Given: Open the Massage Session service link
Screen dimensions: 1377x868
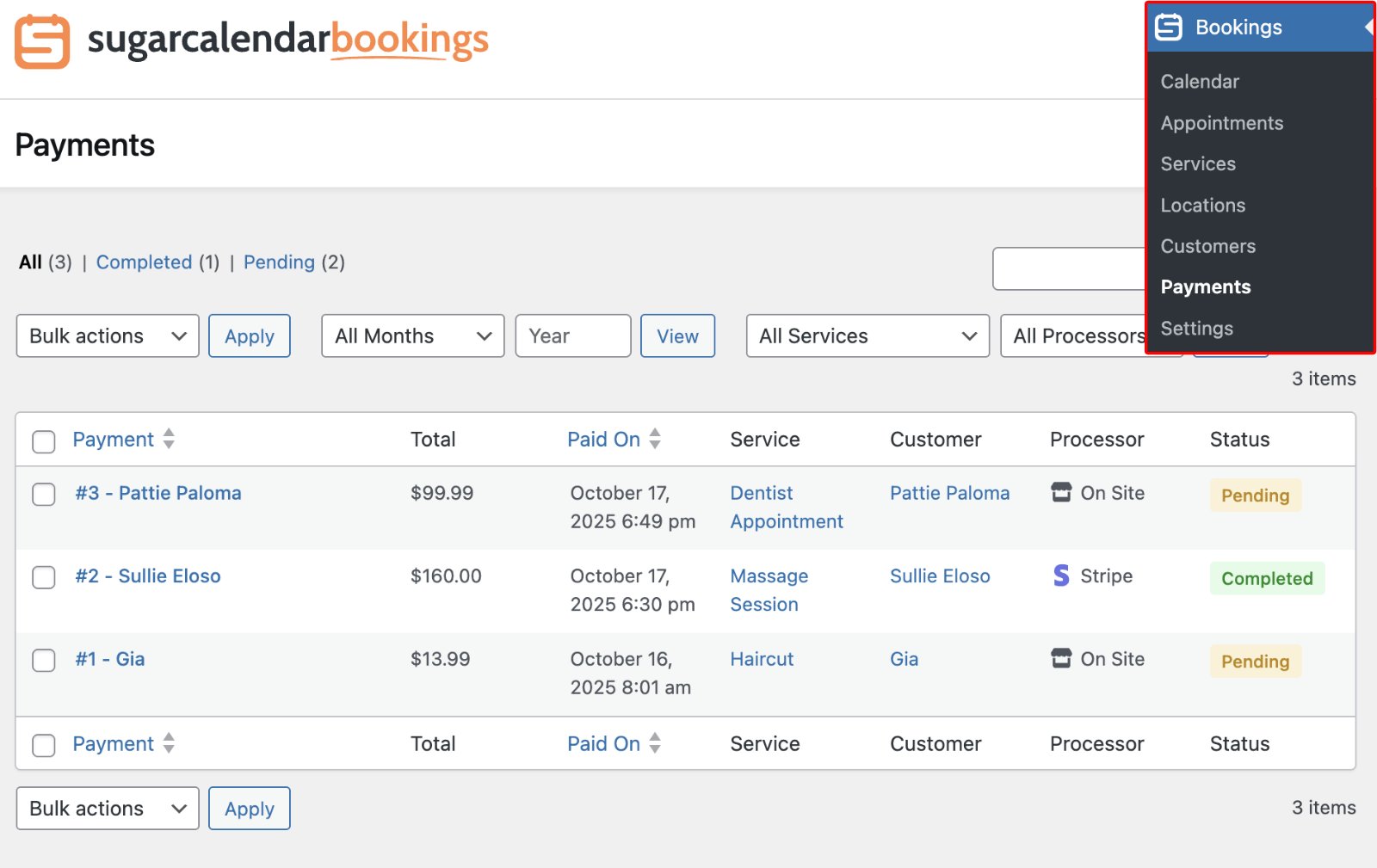Looking at the screenshot, I should tap(769, 590).
